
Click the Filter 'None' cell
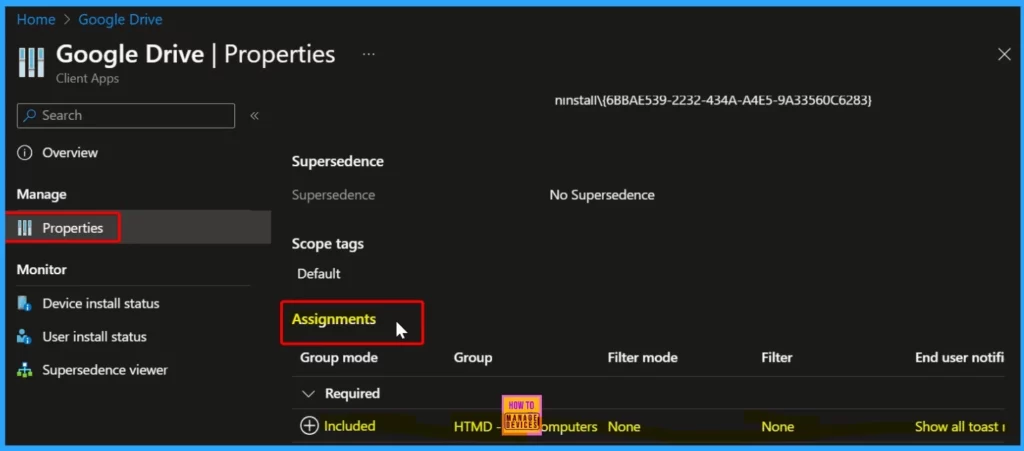778,427
